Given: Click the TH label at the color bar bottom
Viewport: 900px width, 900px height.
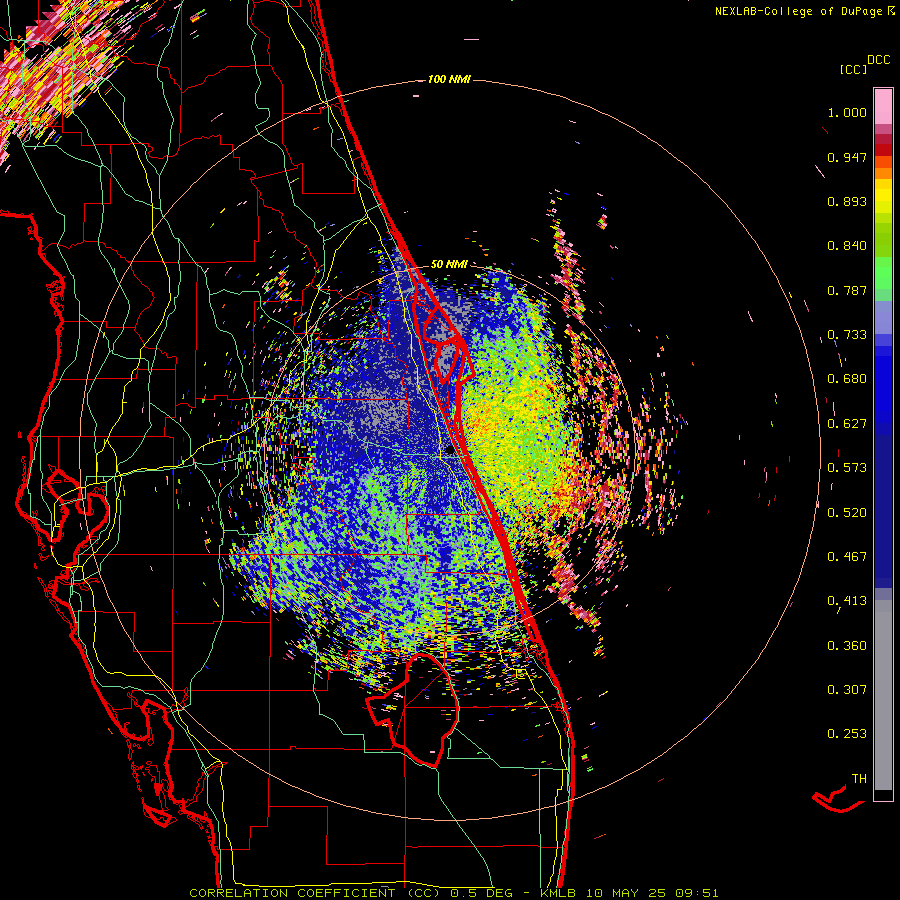Looking at the screenshot, I should (859, 779).
